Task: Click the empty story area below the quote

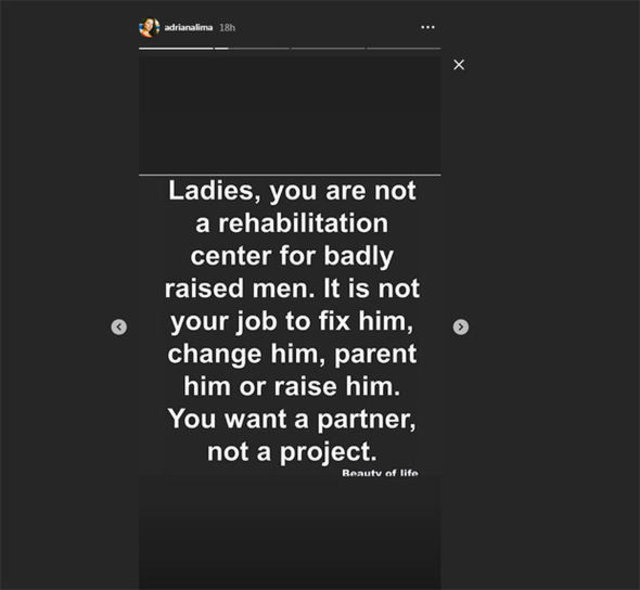Action: (290, 530)
